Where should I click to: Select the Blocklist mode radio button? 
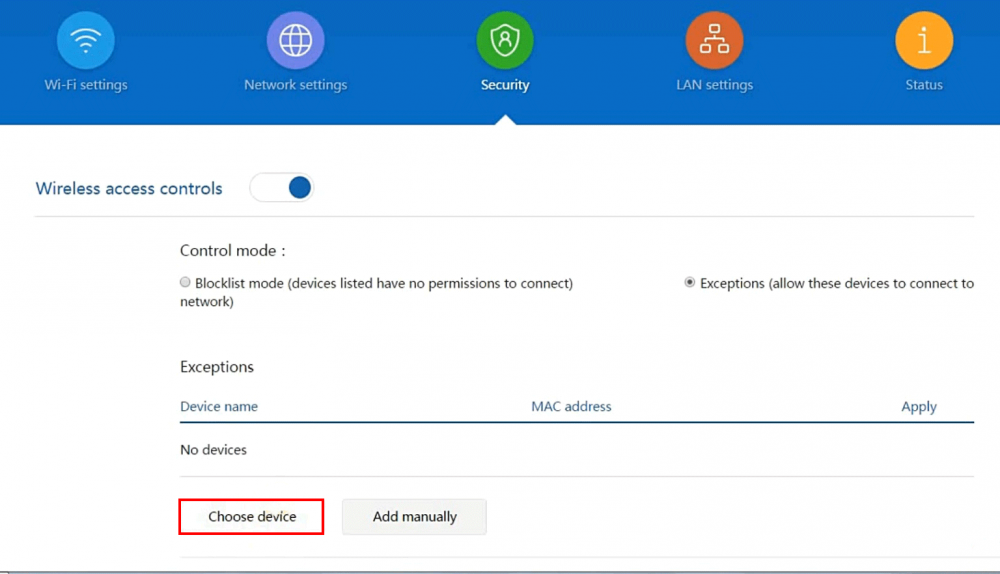coord(185,283)
